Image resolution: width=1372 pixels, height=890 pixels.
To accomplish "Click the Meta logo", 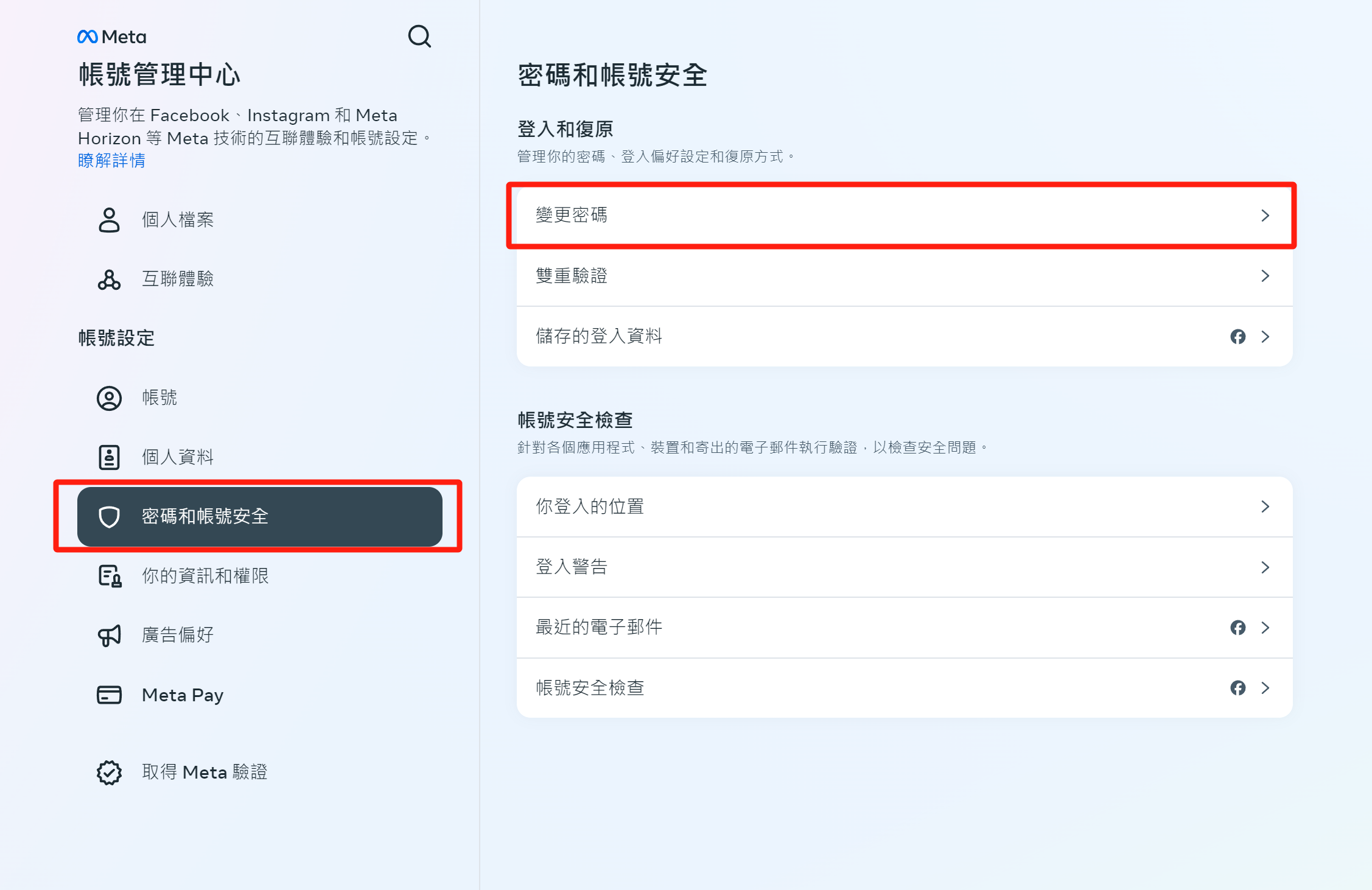I will 112,37.
